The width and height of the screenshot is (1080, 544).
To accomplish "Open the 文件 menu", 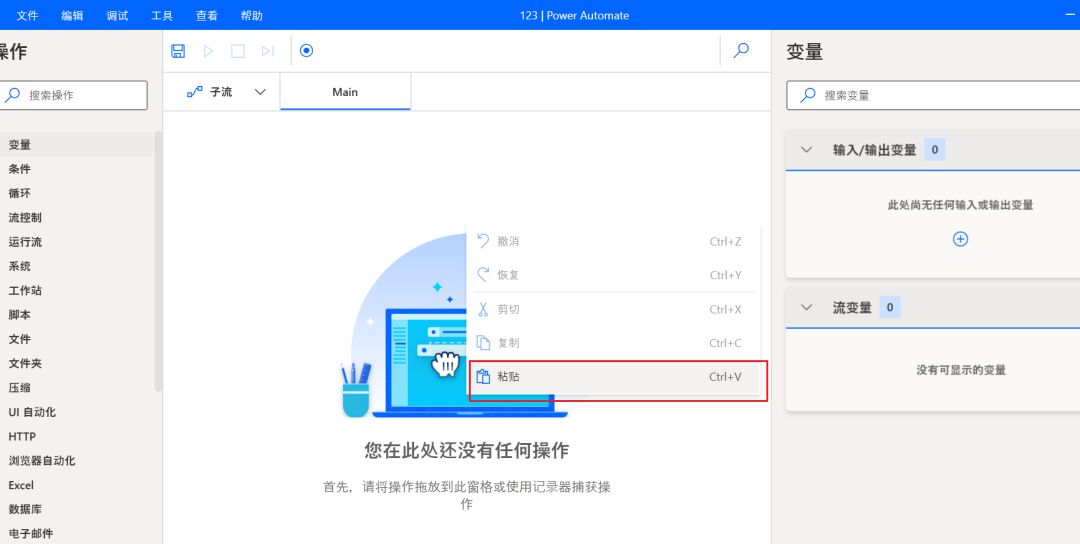I will click(27, 15).
